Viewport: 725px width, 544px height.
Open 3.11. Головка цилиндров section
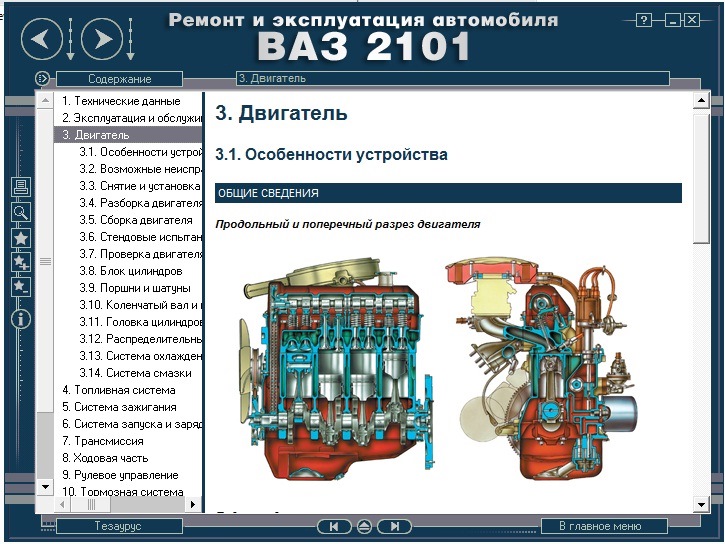[x=141, y=322]
